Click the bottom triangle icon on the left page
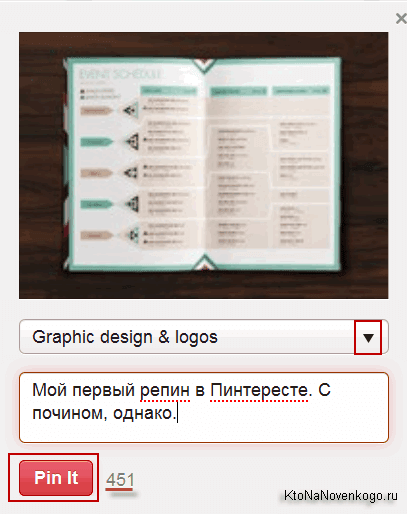407x514 pixels. 132,234
